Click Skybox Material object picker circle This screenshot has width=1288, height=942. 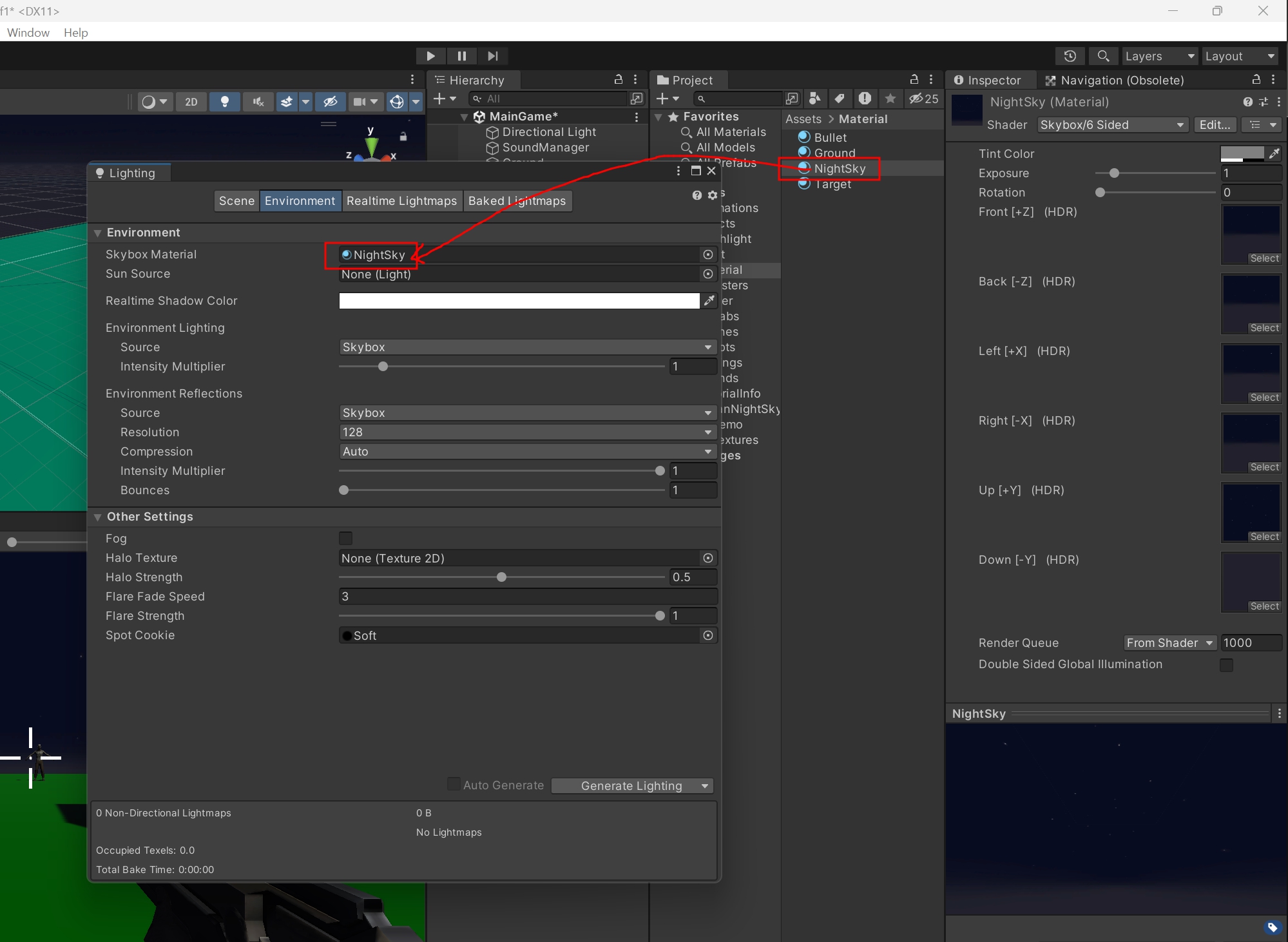pyautogui.click(x=708, y=255)
